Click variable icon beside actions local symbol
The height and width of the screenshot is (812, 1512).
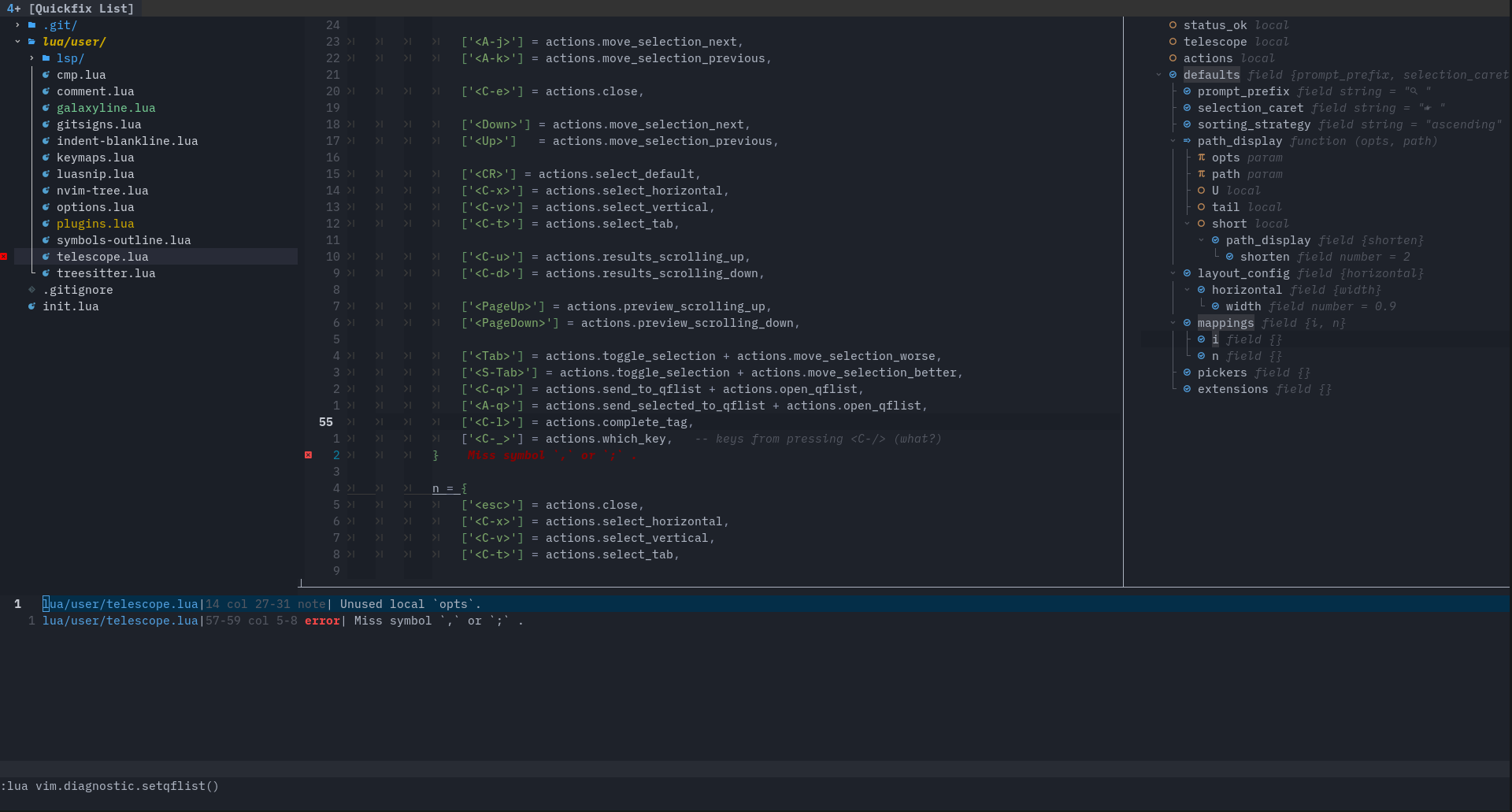[x=1173, y=58]
